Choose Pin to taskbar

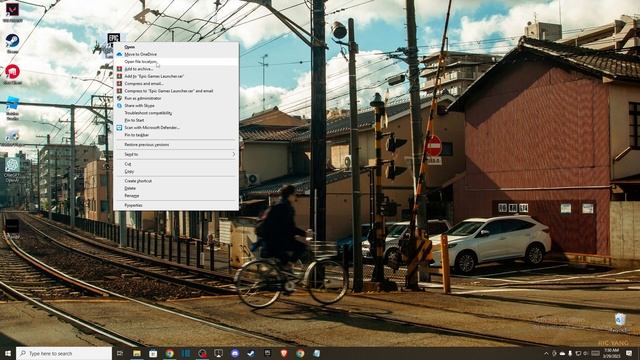pyautogui.click(x=176, y=135)
